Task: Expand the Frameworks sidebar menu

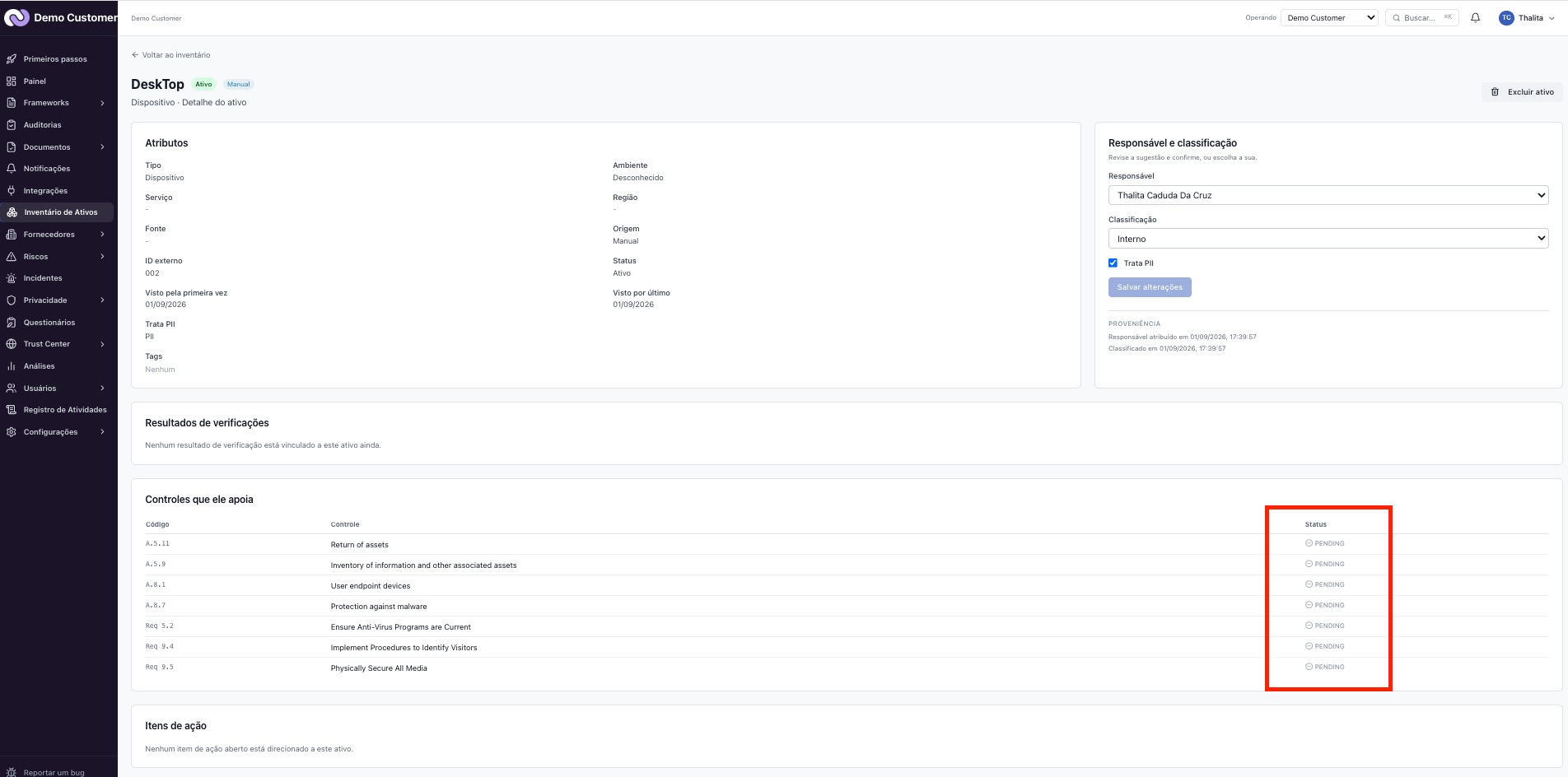Action: click(57, 103)
